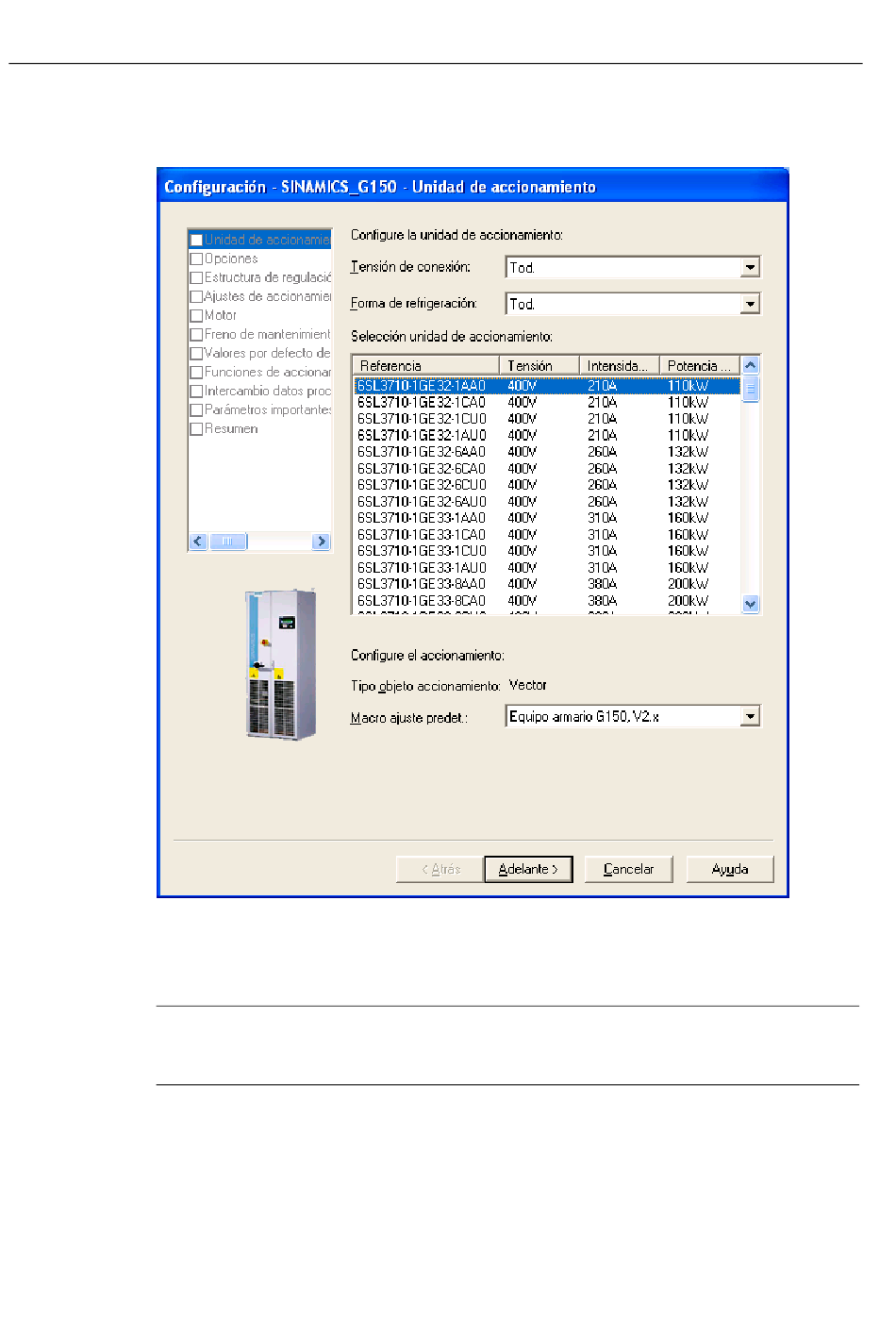Viewport: 896px width, 1318px height.
Task: Open the Macro ajuste predet. dropdown
Action: (750, 717)
